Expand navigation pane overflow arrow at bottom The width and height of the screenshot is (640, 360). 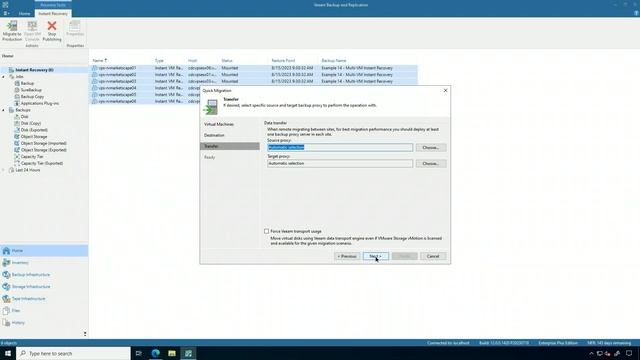click(85, 334)
